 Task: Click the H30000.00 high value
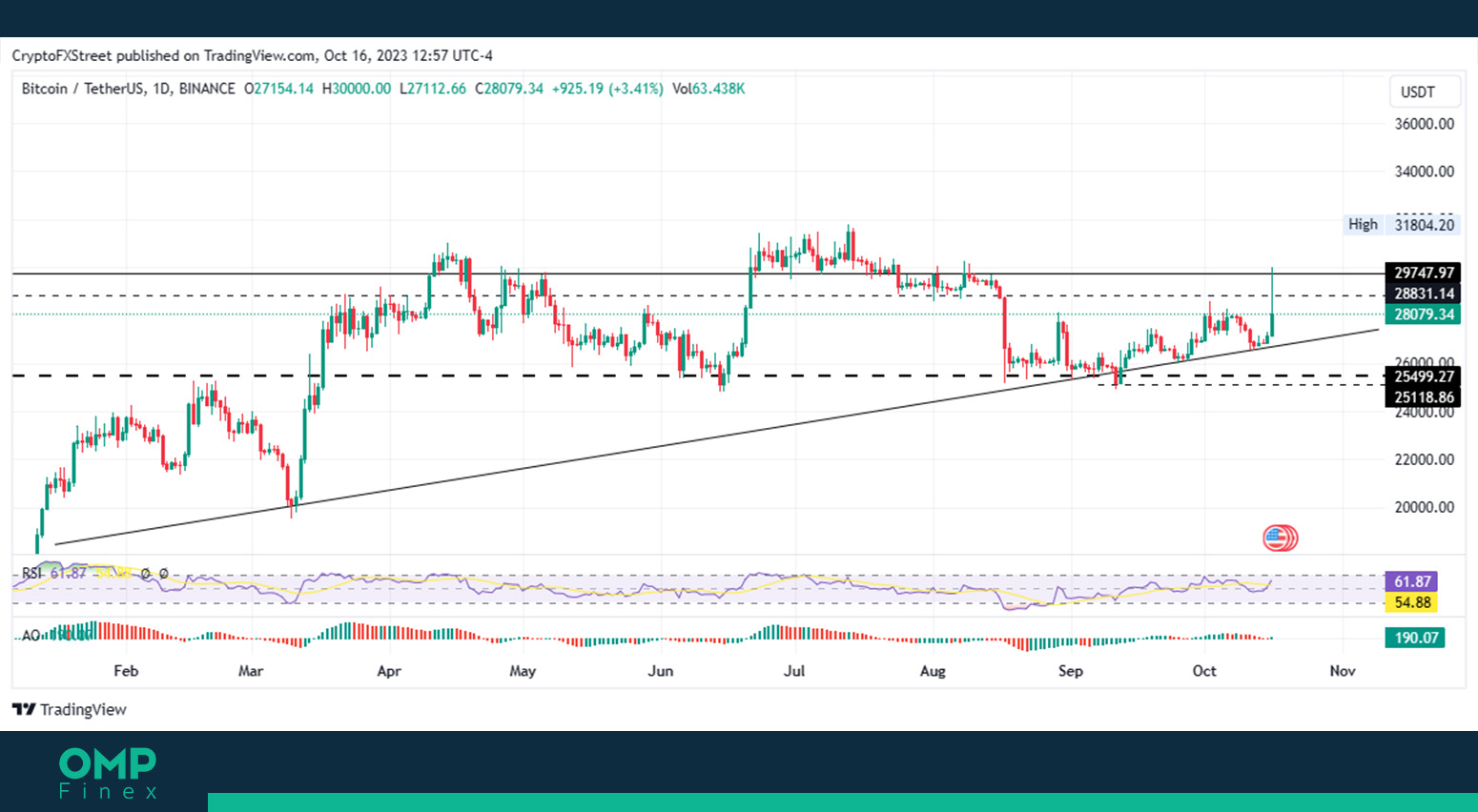(x=357, y=89)
